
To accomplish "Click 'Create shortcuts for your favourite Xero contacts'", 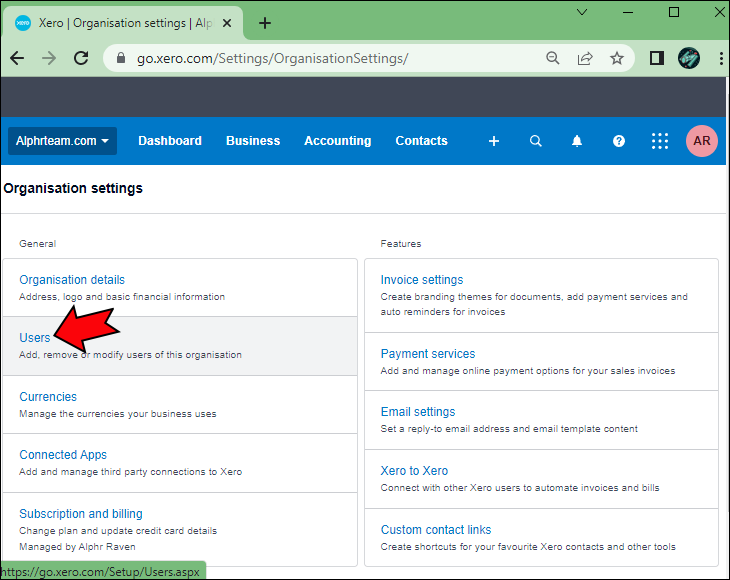I will 528,546.
